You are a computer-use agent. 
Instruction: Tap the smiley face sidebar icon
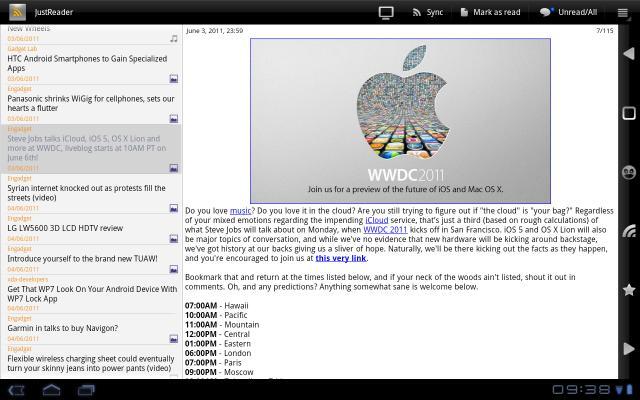point(629,173)
